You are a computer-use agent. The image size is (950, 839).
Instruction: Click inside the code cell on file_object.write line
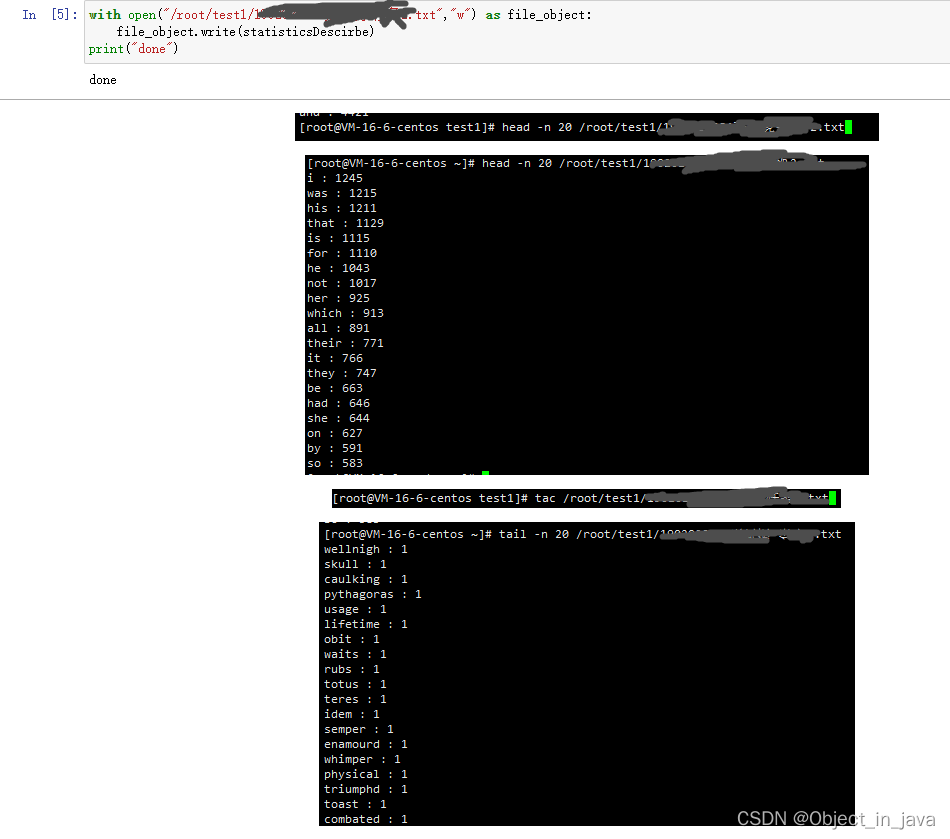pos(245,32)
